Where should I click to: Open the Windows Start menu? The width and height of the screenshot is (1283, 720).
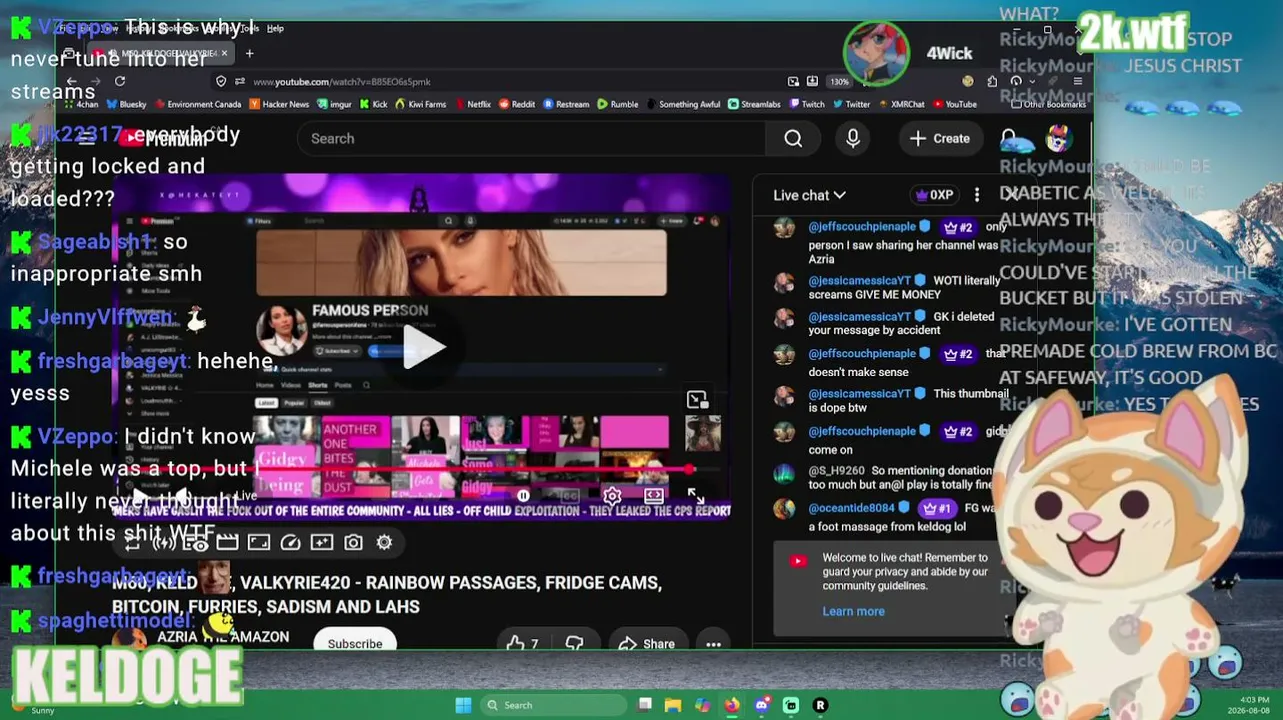[463, 705]
